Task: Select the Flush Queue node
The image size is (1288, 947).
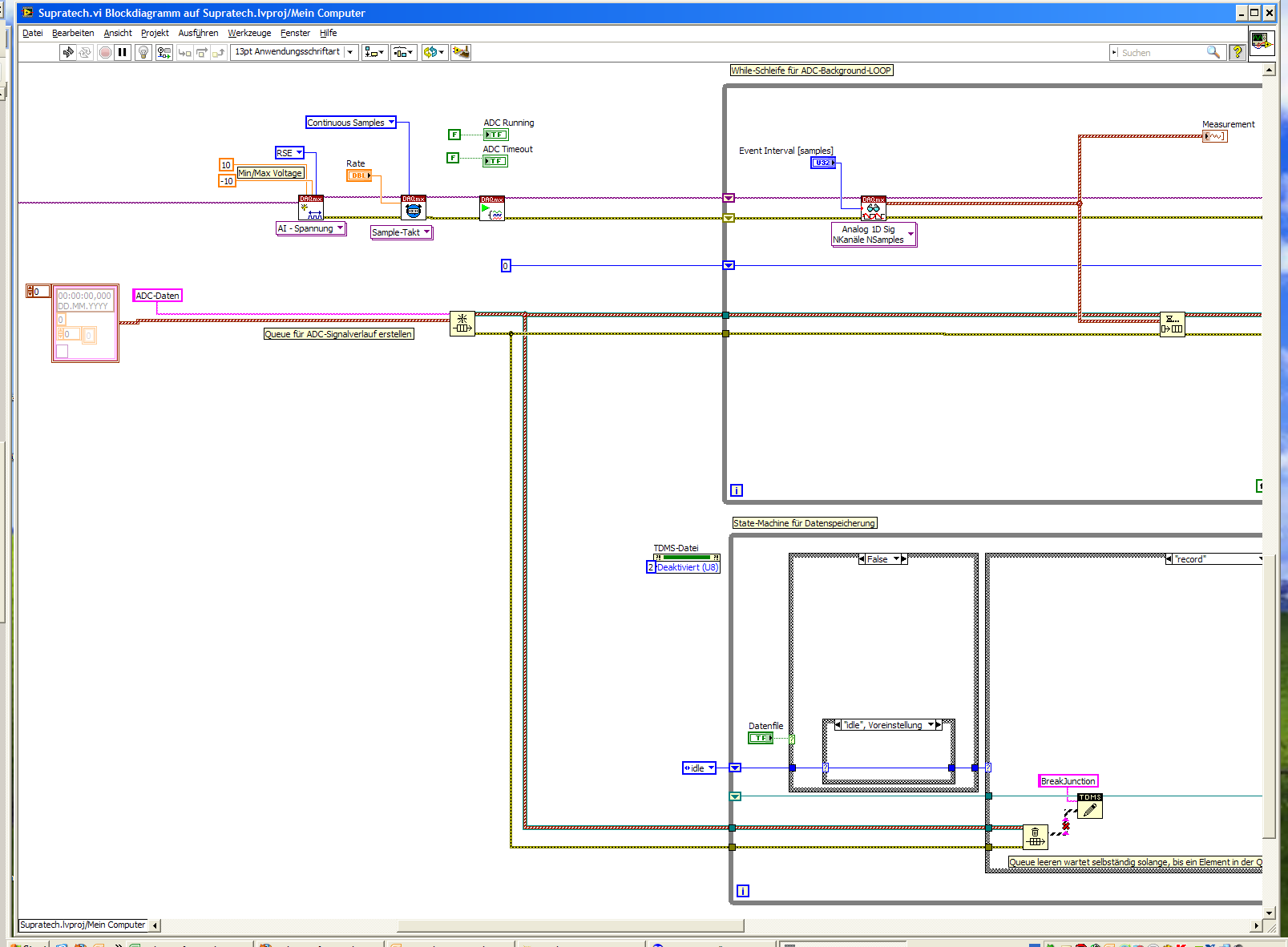Action: pos(1036,837)
